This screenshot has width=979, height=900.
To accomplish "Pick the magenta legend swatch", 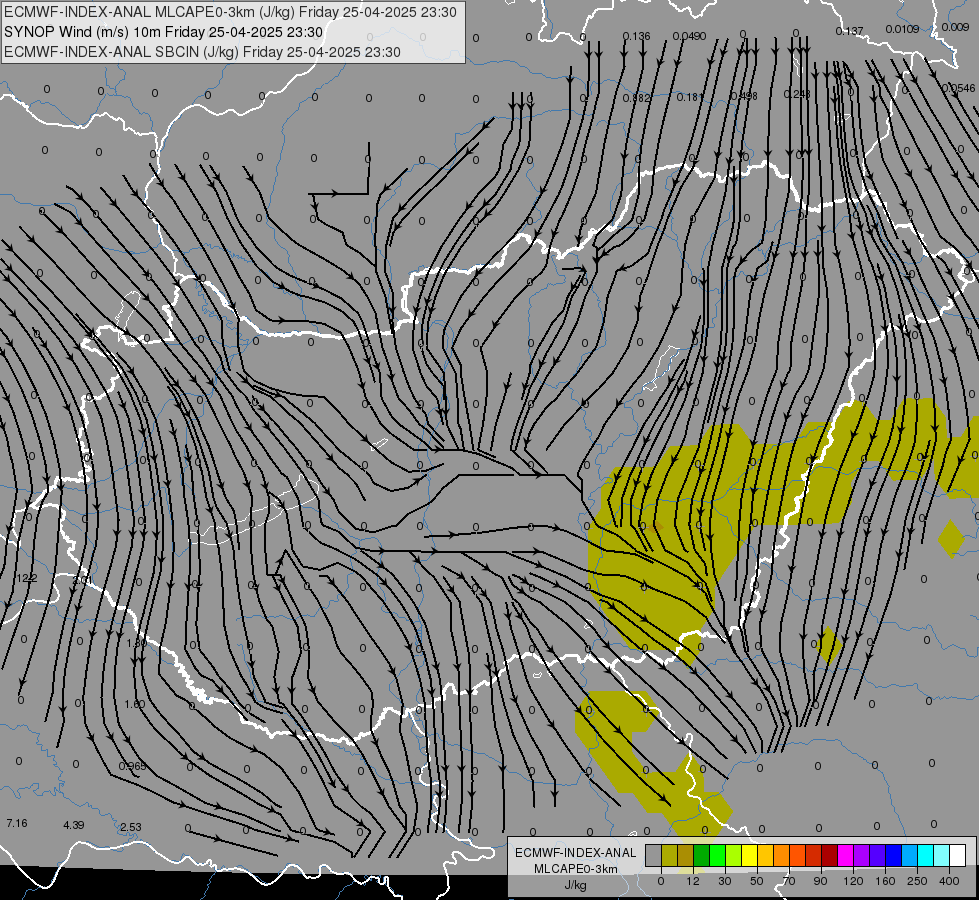I will click(x=846, y=855).
